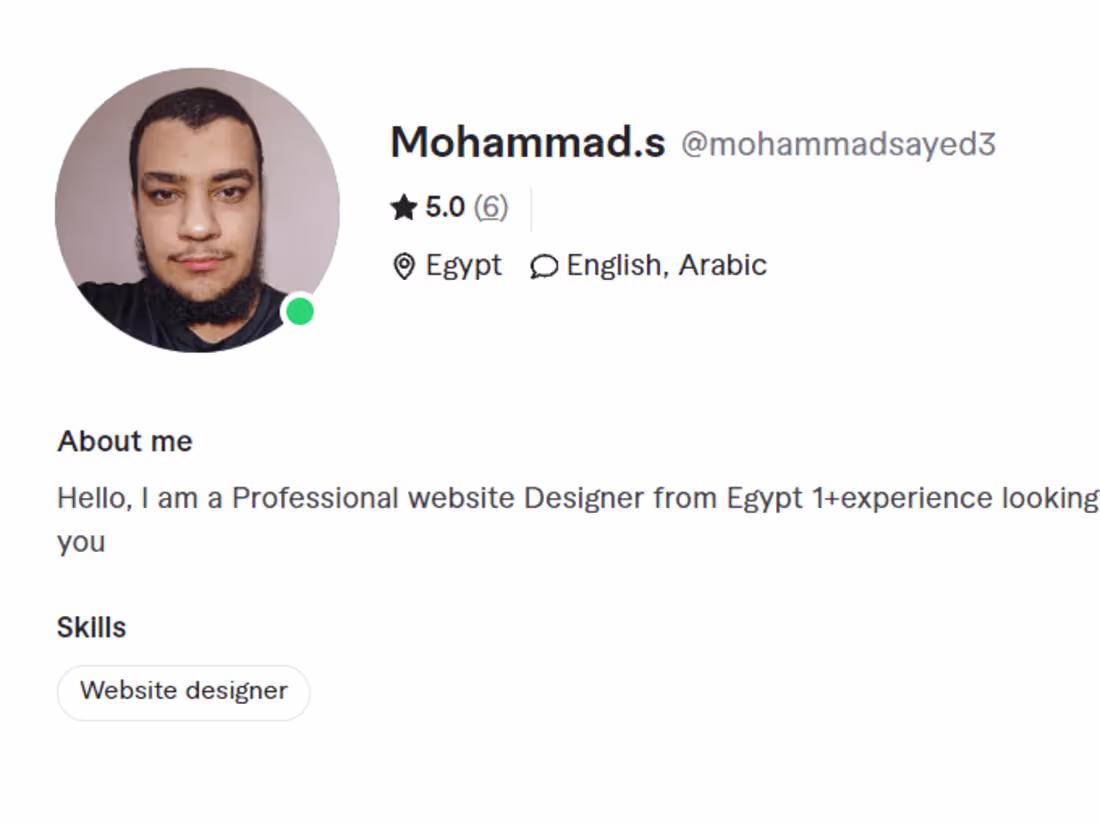Toggle the online status dot on the avatar
The image size is (1100, 825).
coord(299,313)
